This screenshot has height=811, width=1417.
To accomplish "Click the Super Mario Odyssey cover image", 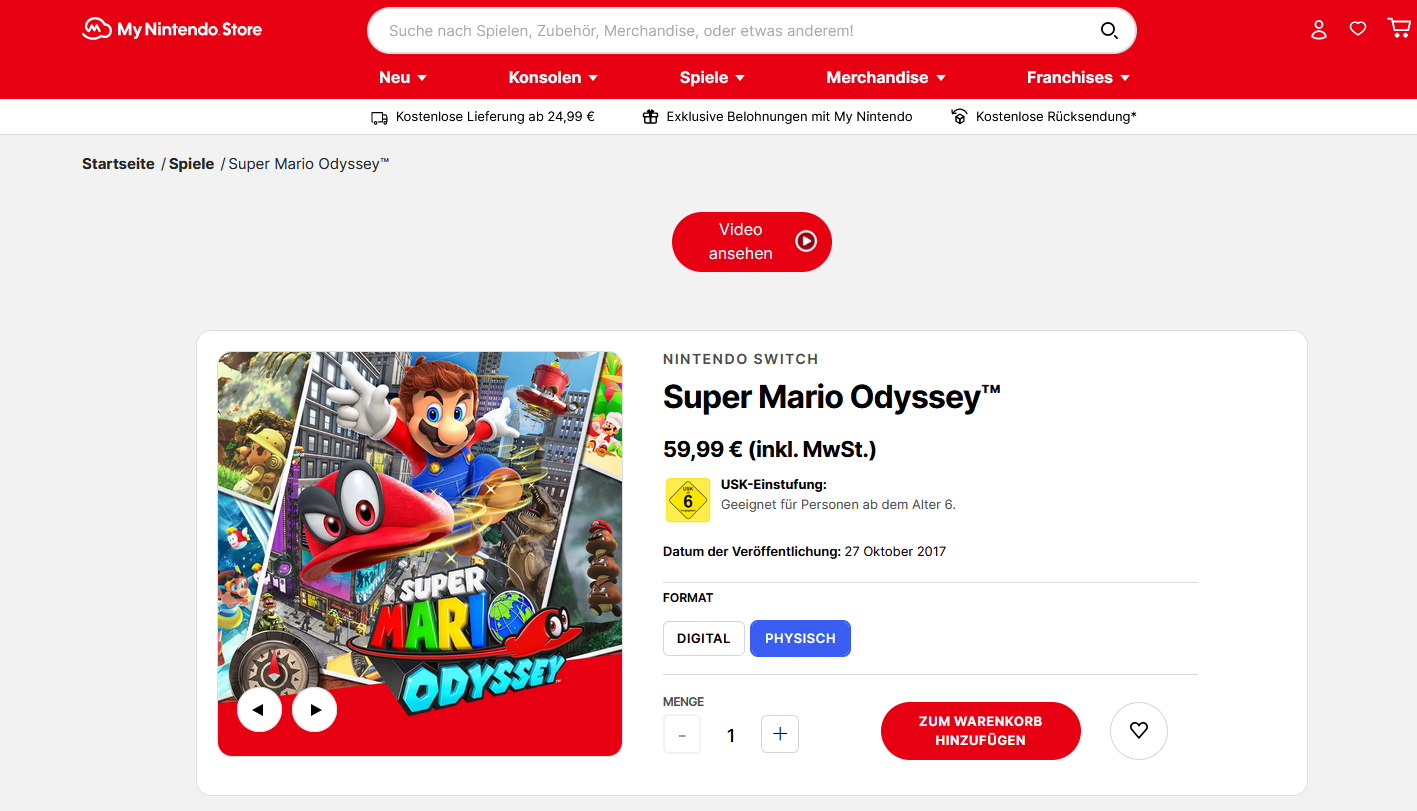I will point(420,554).
